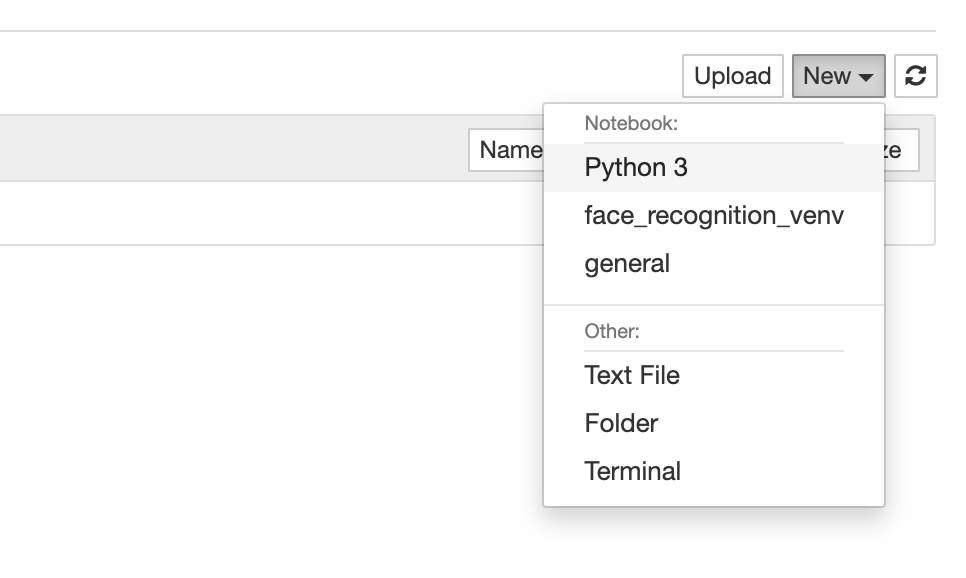This screenshot has height=578, width=966.
Task: Create a new Folder
Action: (621, 424)
